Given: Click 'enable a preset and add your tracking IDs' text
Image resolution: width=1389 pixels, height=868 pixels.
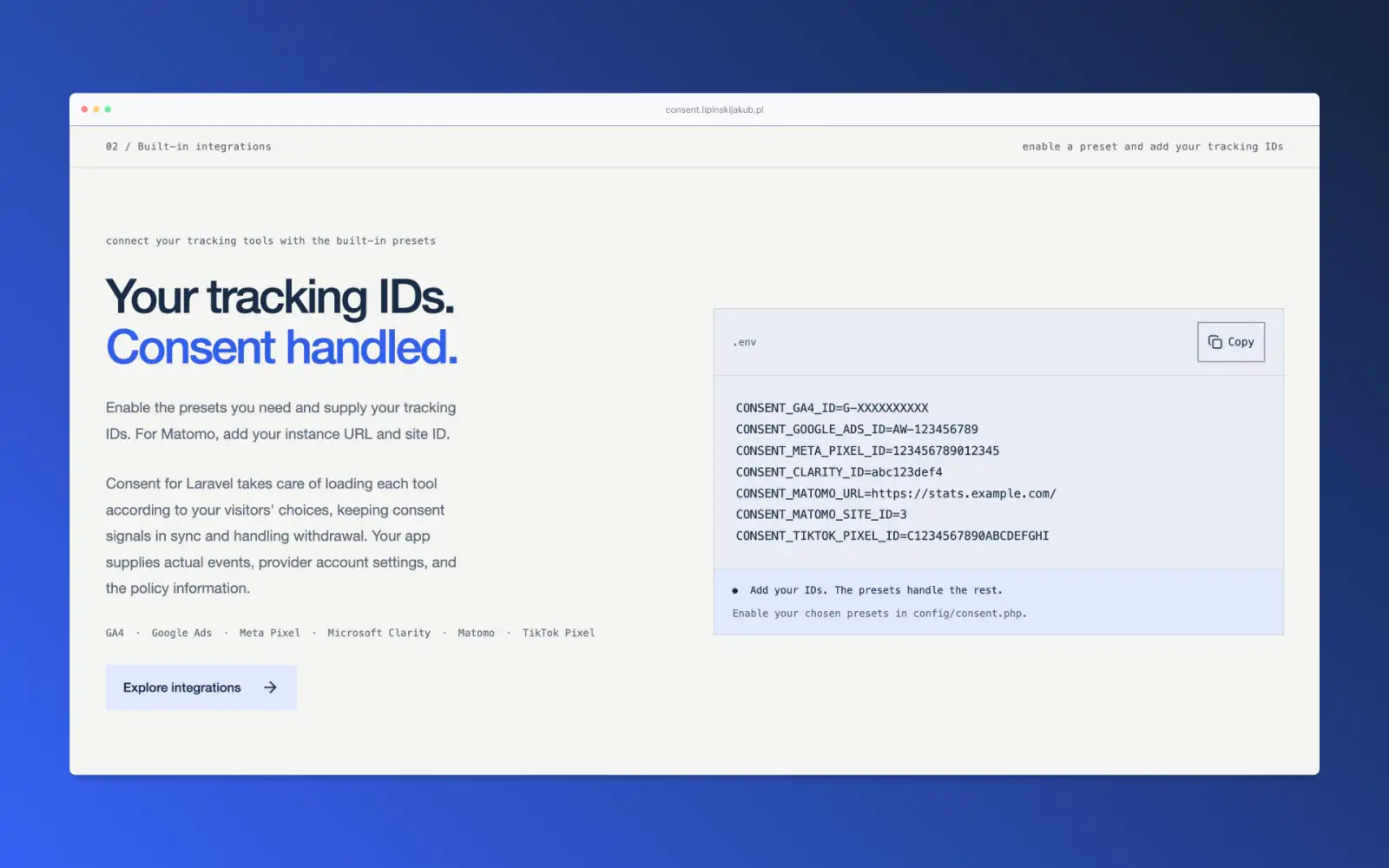Looking at the screenshot, I should click(1152, 147).
